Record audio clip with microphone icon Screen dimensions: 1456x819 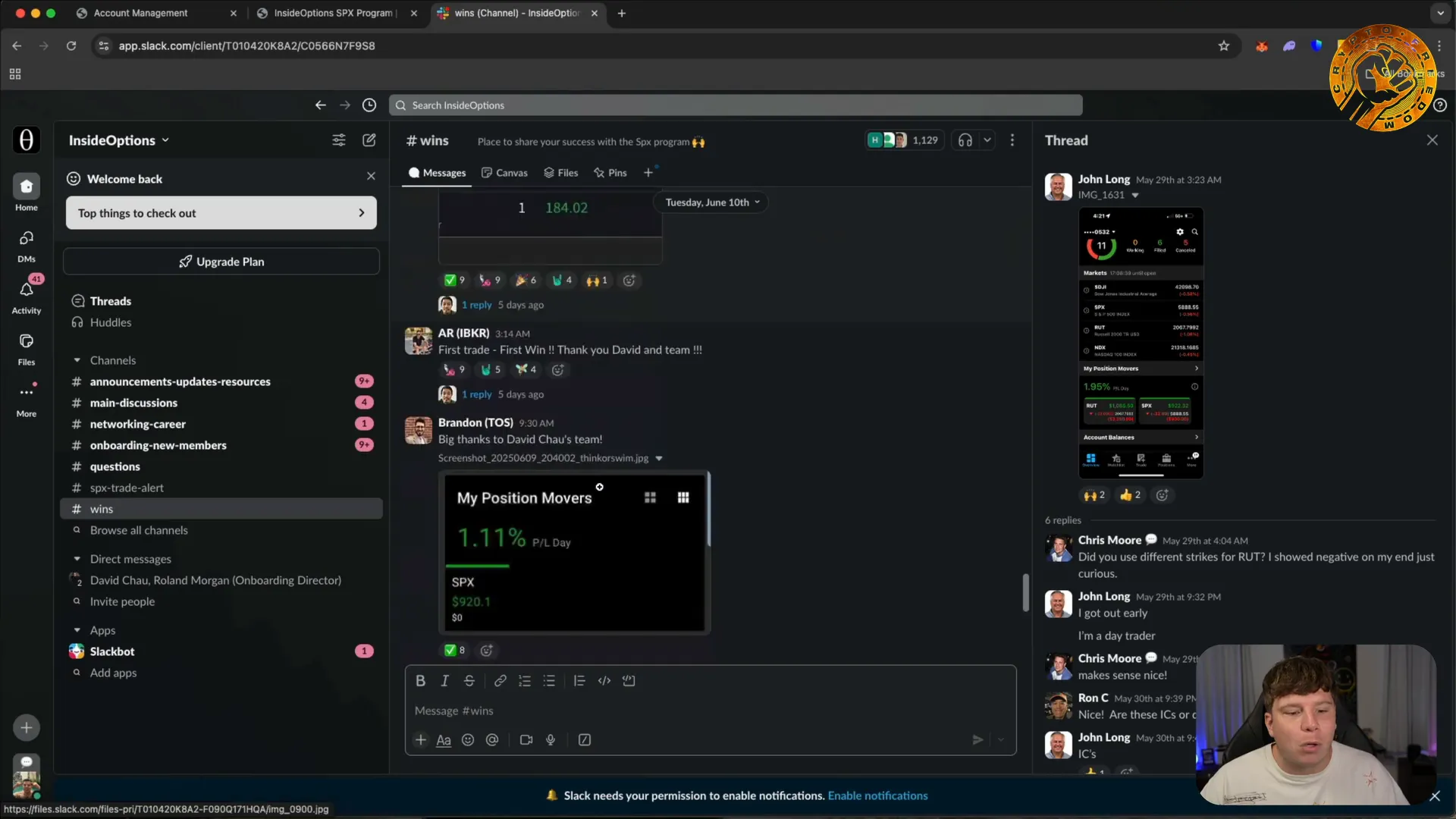coord(551,740)
